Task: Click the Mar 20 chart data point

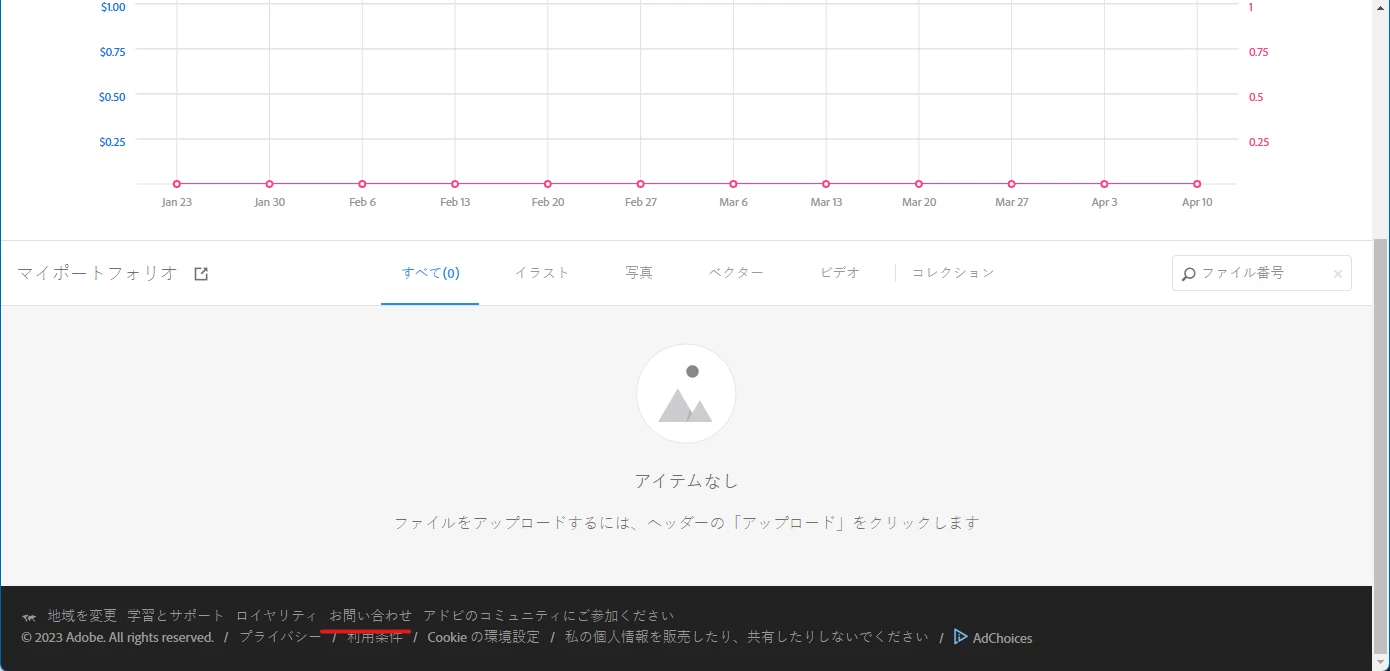Action: point(919,184)
